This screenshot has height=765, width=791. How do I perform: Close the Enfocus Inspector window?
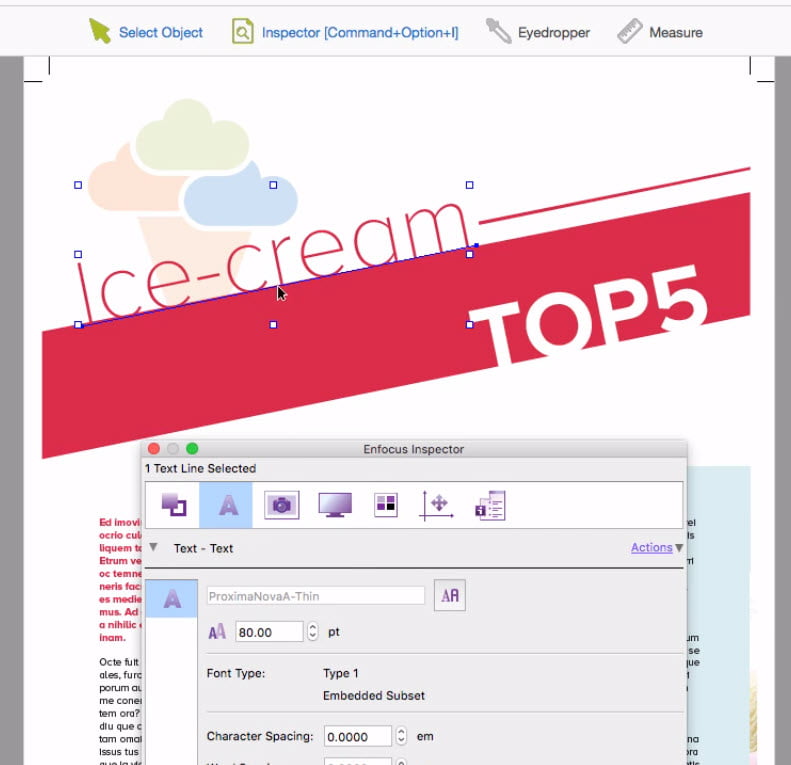click(154, 449)
